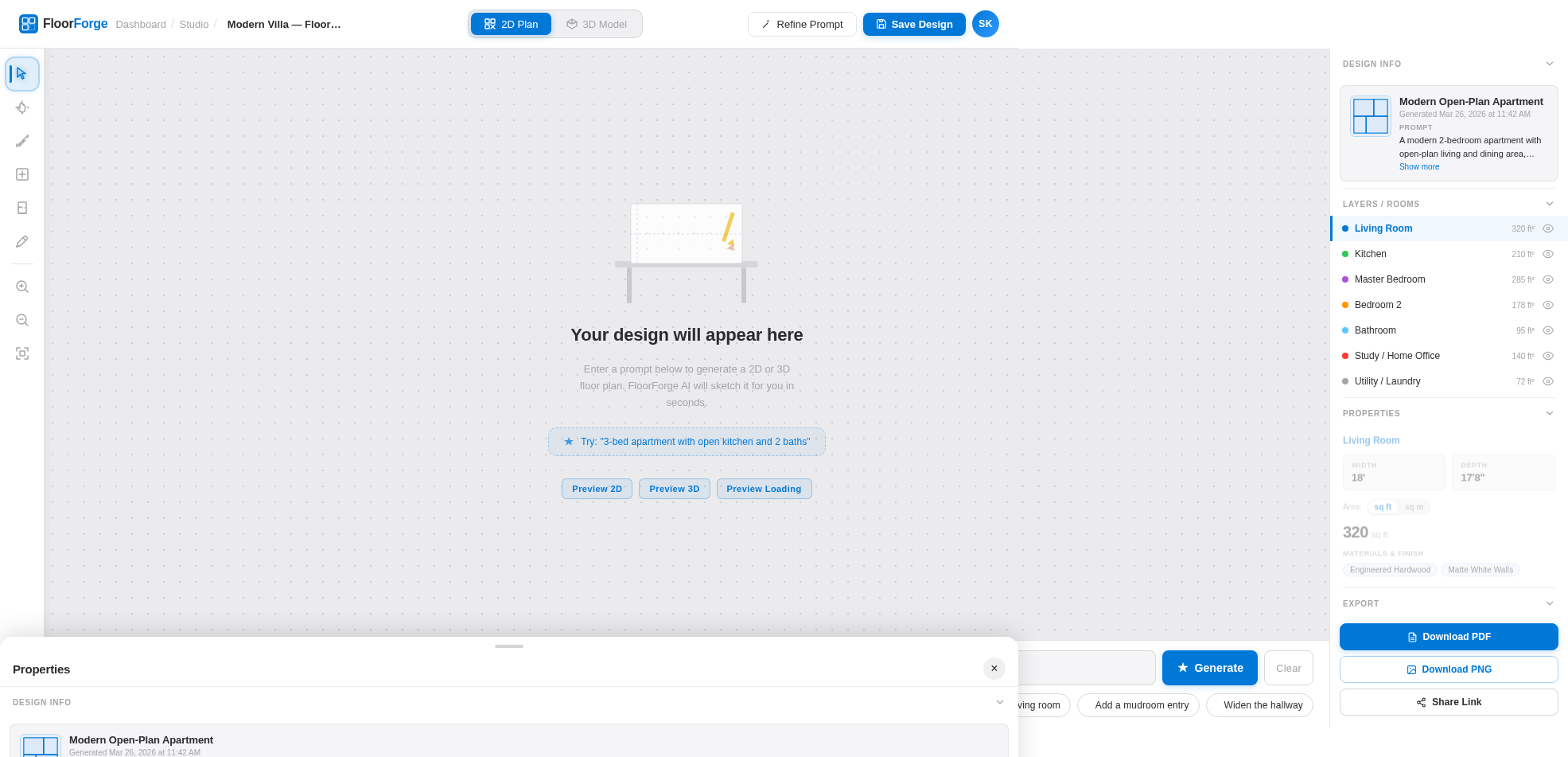Select the pointer/select tool
This screenshot has width=1568, height=757.
point(22,74)
